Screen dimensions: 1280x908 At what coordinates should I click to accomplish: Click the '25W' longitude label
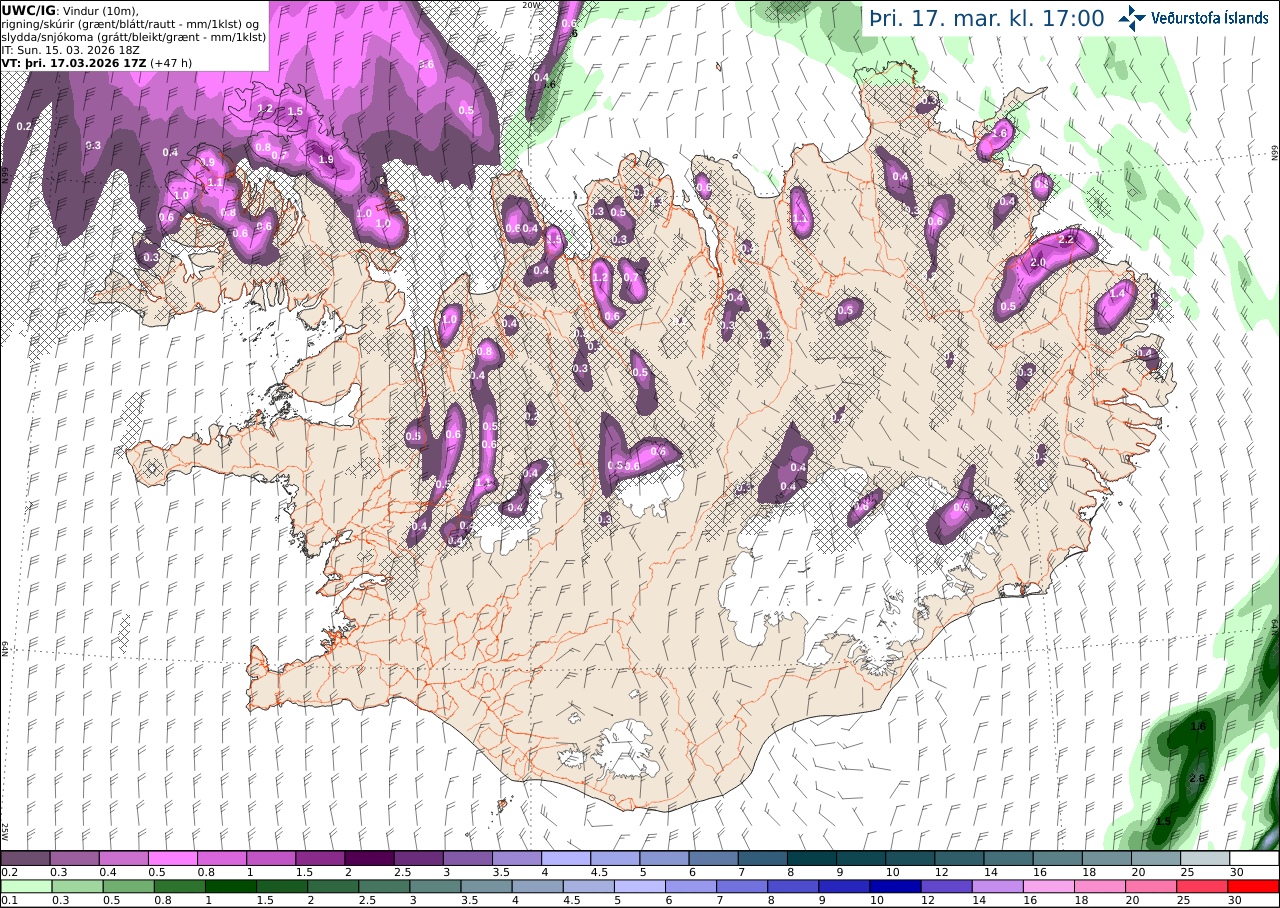(5, 831)
